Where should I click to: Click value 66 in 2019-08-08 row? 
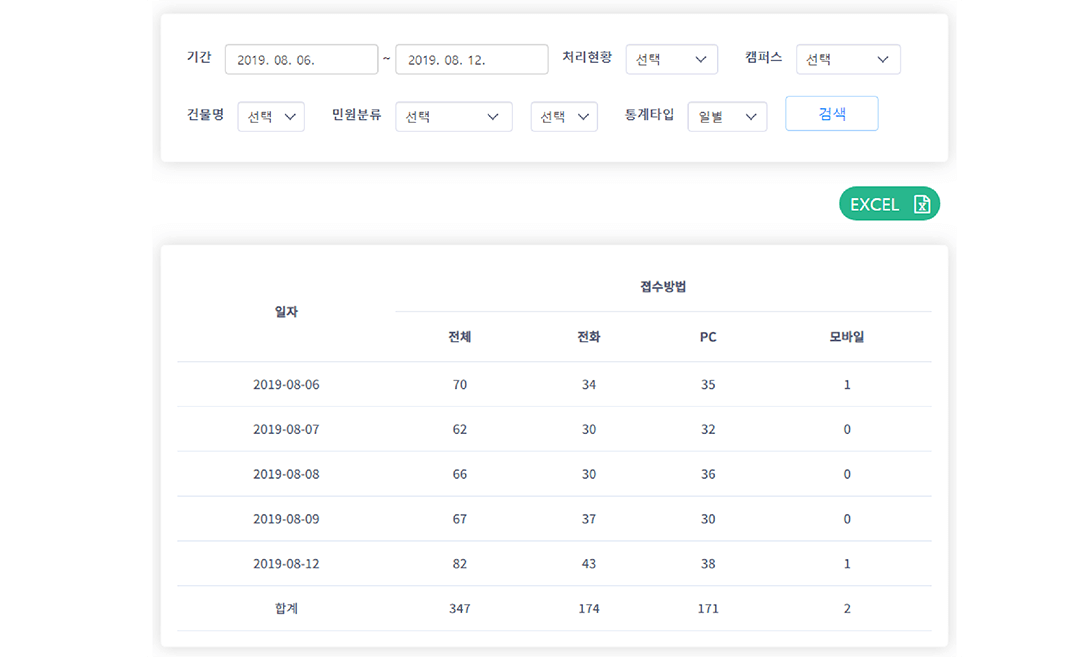(x=460, y=474)
